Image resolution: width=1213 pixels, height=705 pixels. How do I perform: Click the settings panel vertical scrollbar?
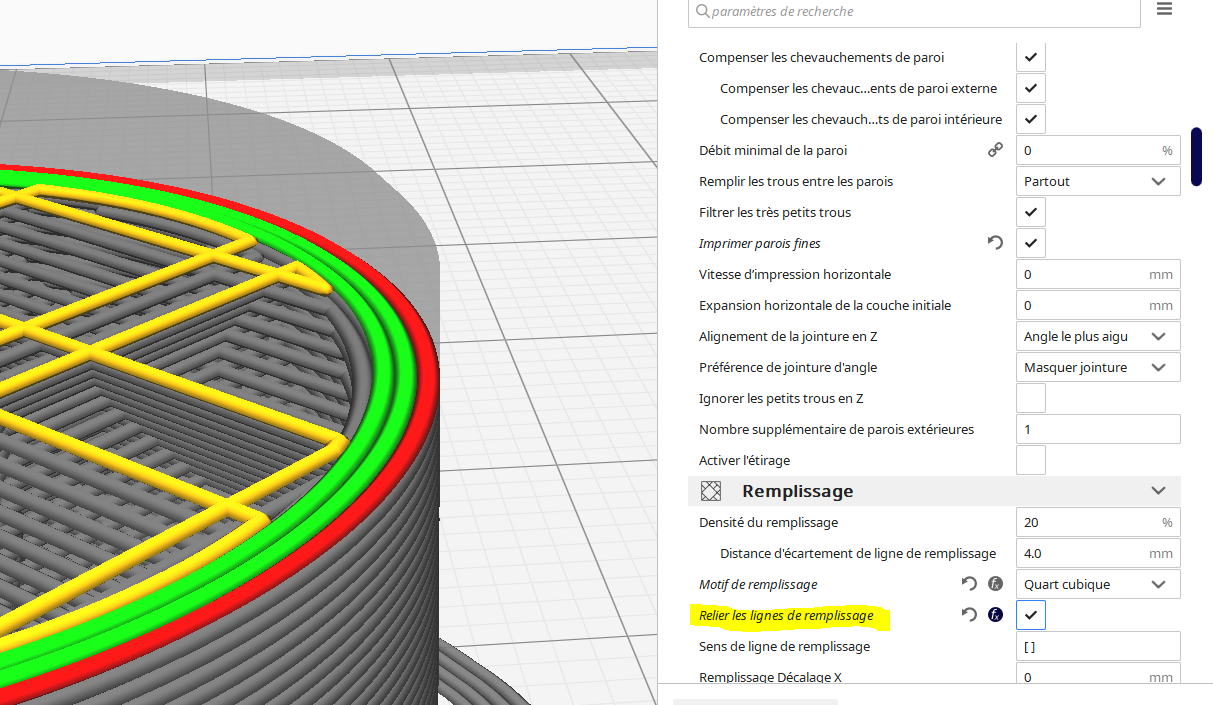(x=1196, y=156)
